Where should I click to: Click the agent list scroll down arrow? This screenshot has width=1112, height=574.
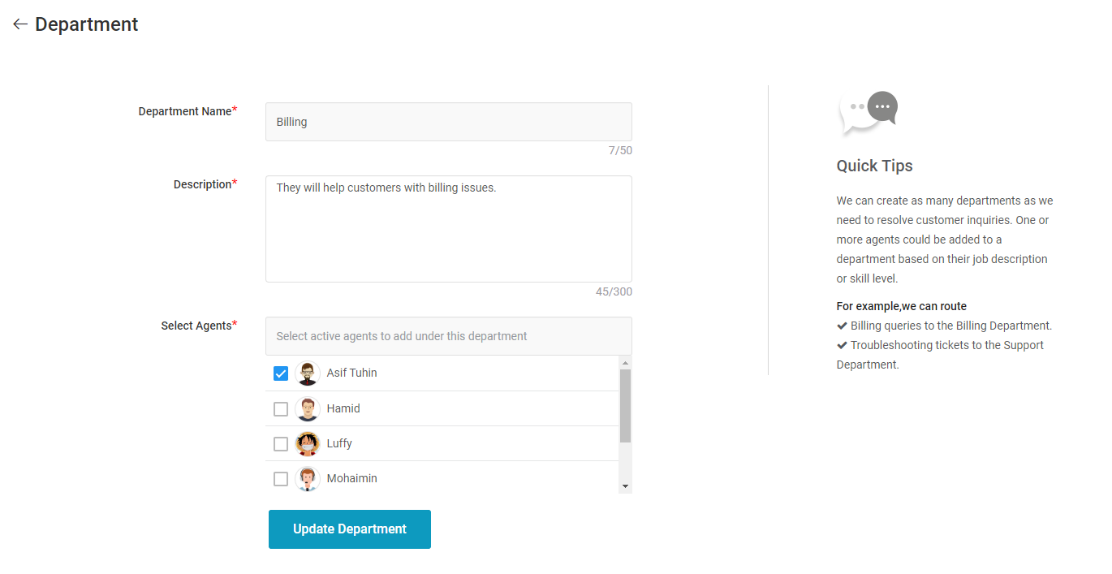pos(625,486)
